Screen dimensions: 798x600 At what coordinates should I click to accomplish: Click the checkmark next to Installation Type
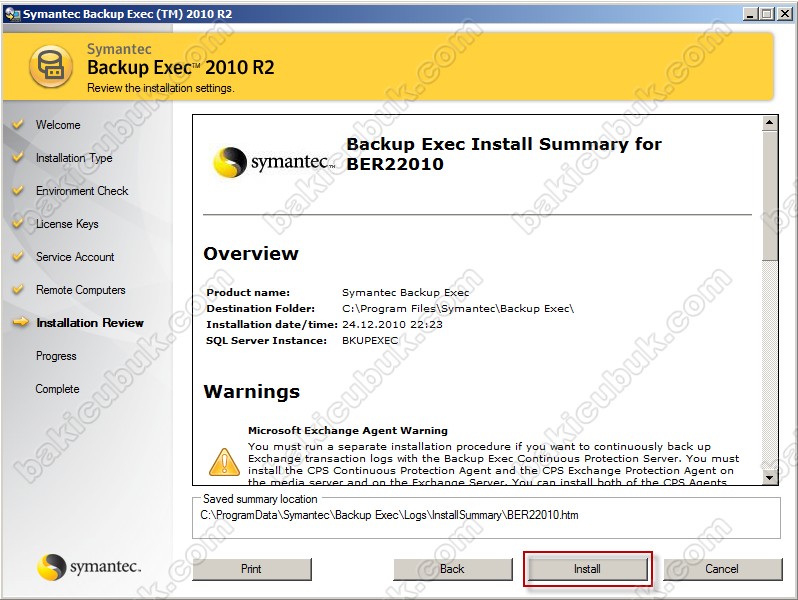tap(18, 157)
